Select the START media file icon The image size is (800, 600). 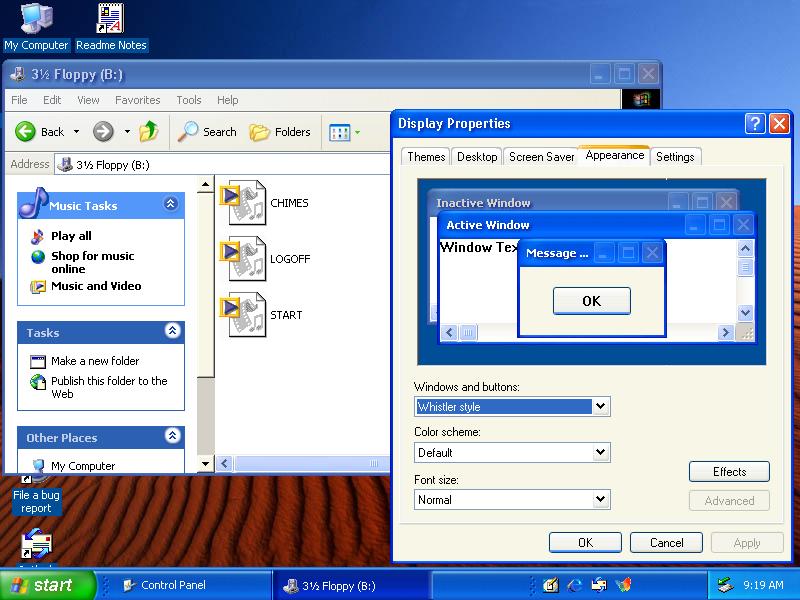(x=243, y=315)
